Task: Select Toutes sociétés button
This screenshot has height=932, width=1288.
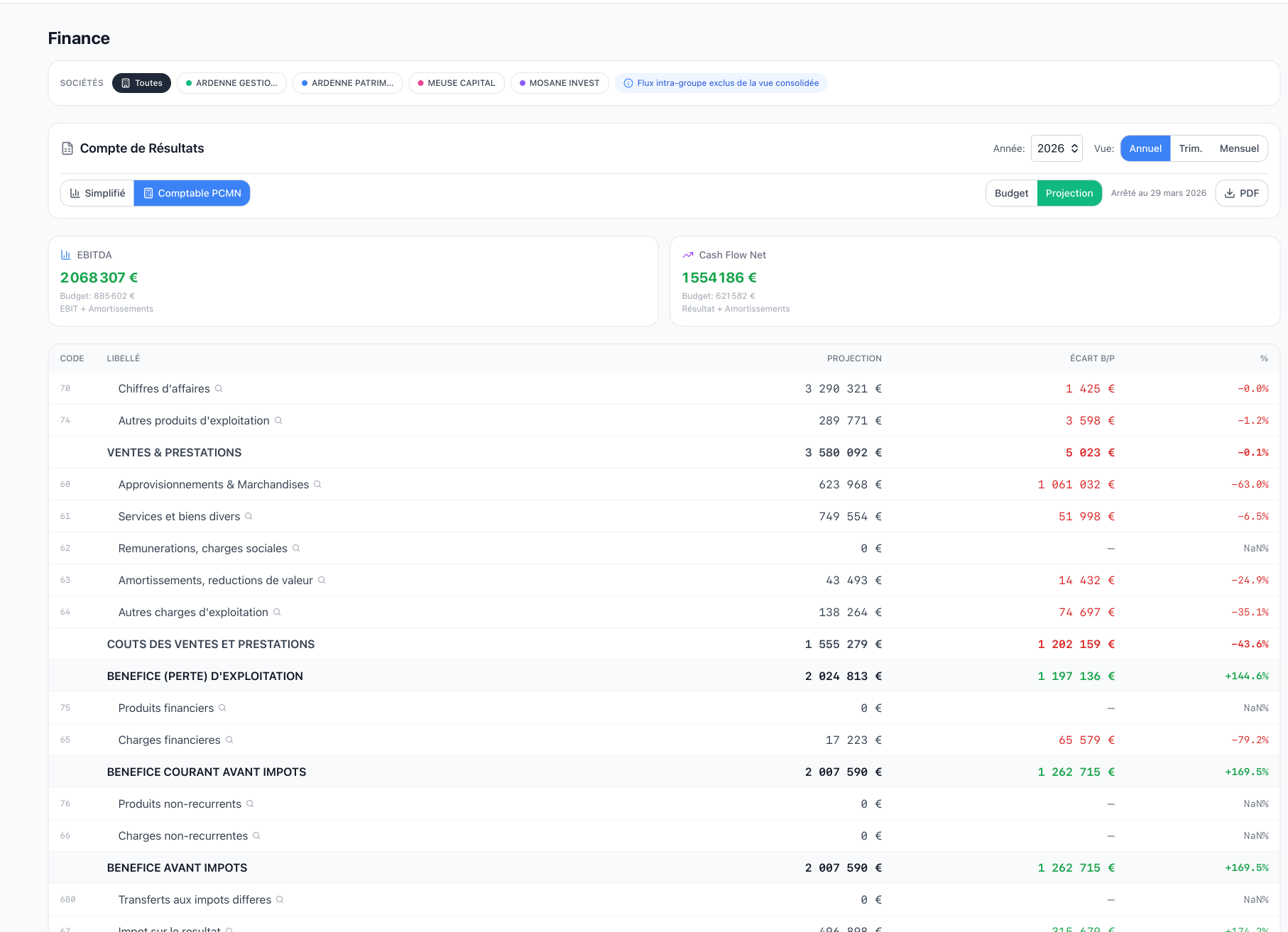Action: (141, 83)
